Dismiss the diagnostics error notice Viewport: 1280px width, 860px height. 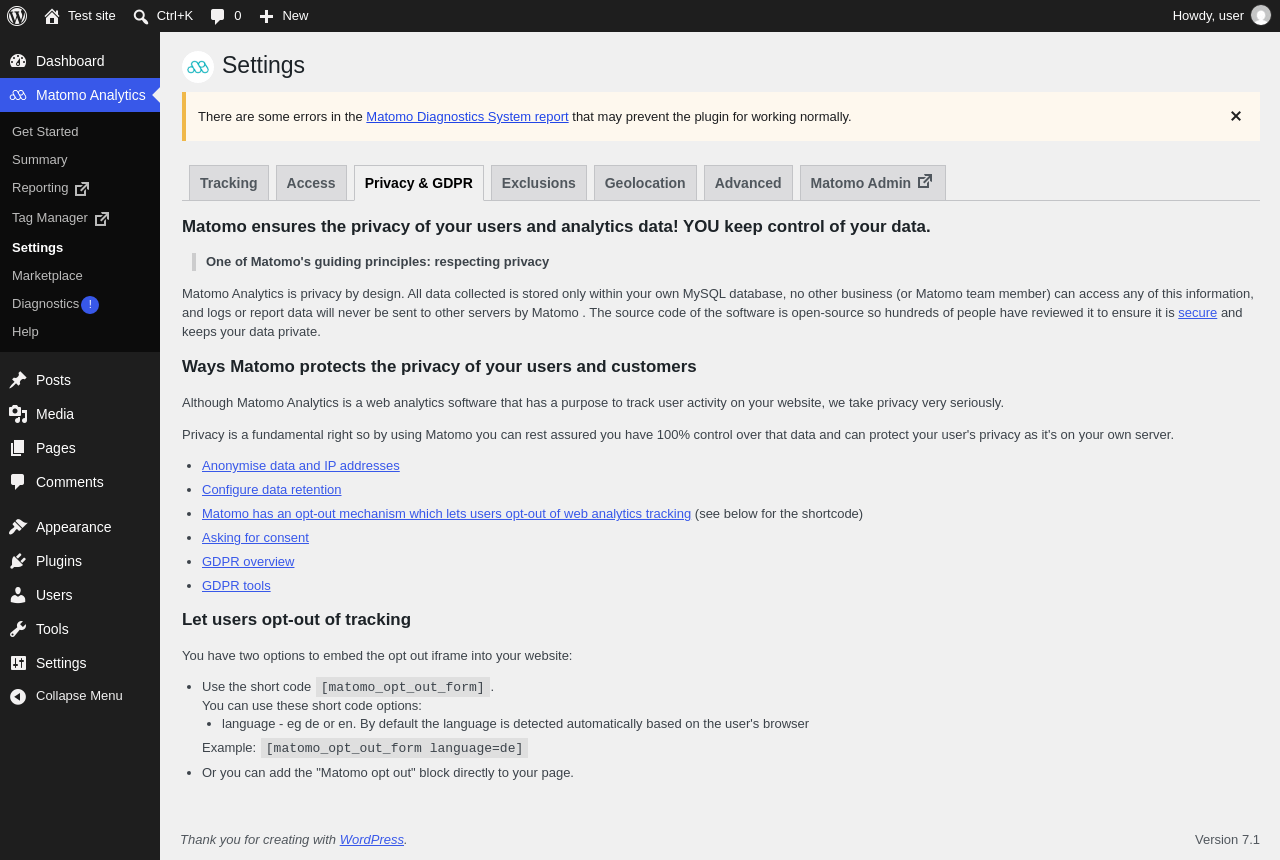click(1236, 116)
